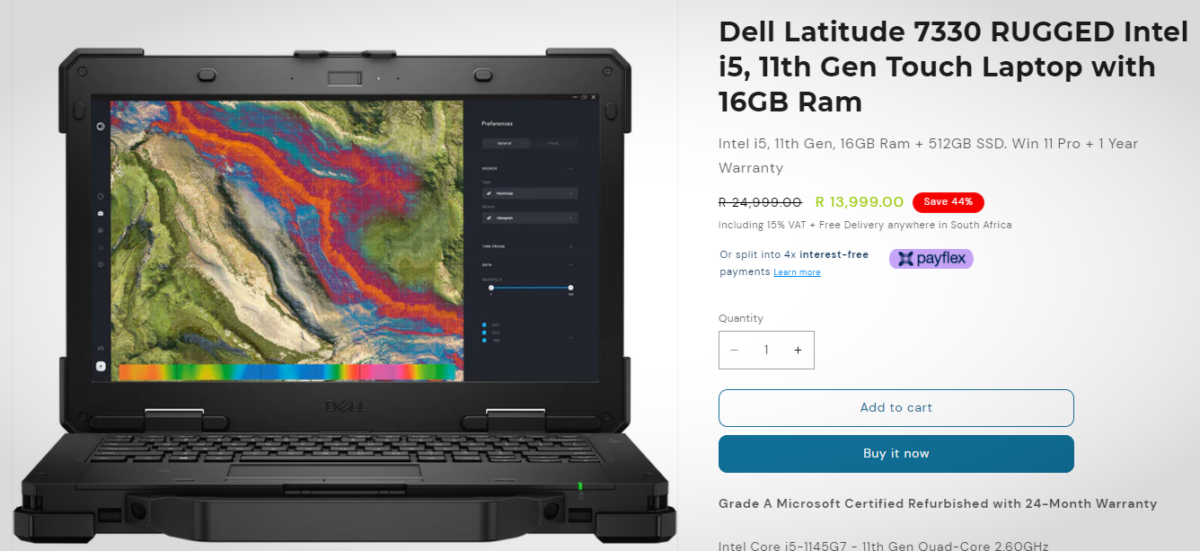
Task: Open the Source dropdown showing Hexagon
Action: 530,217
